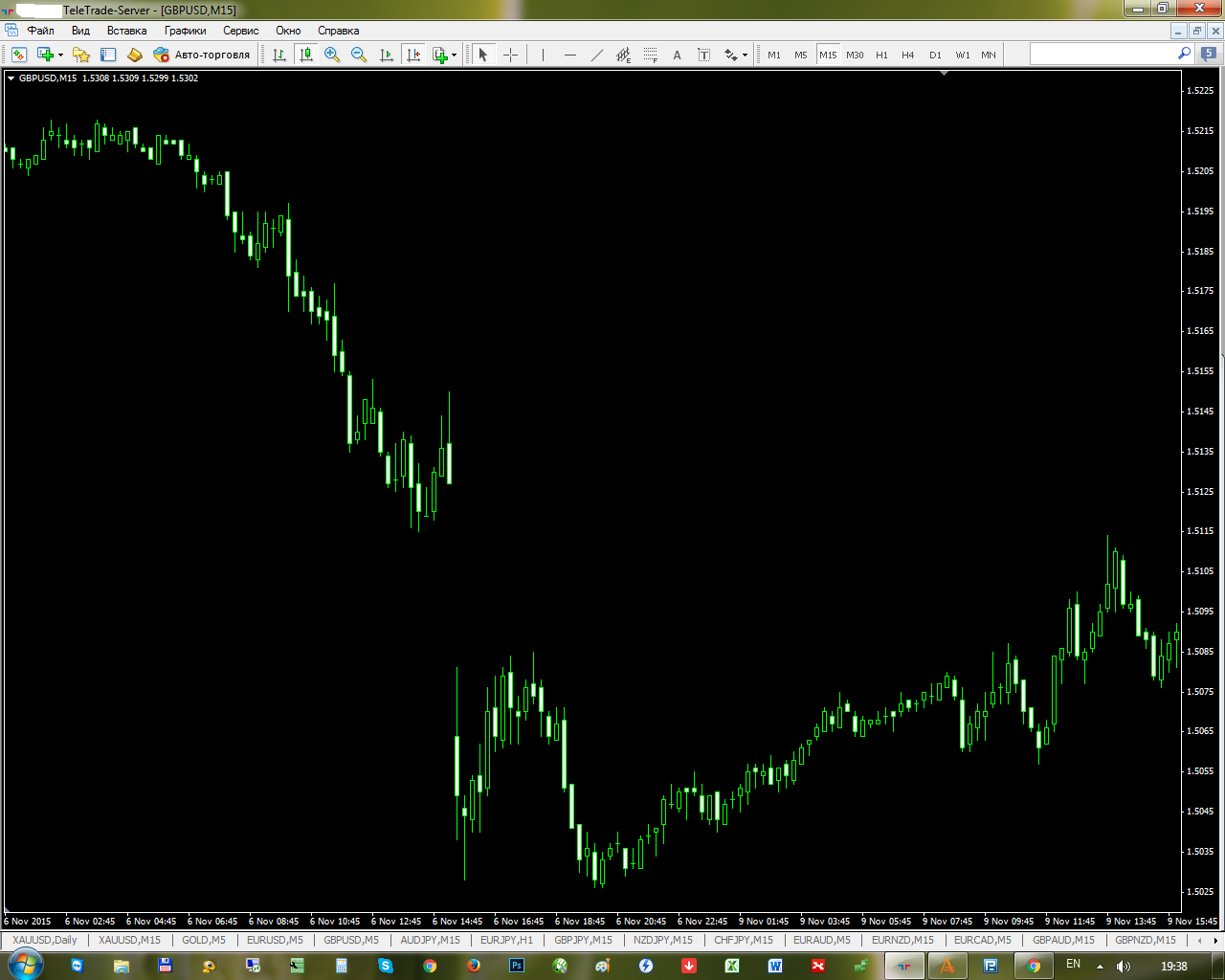This screenshot has width=1225, height=980.
Task: Zoom out of the chart
Action: pos(359,55)
